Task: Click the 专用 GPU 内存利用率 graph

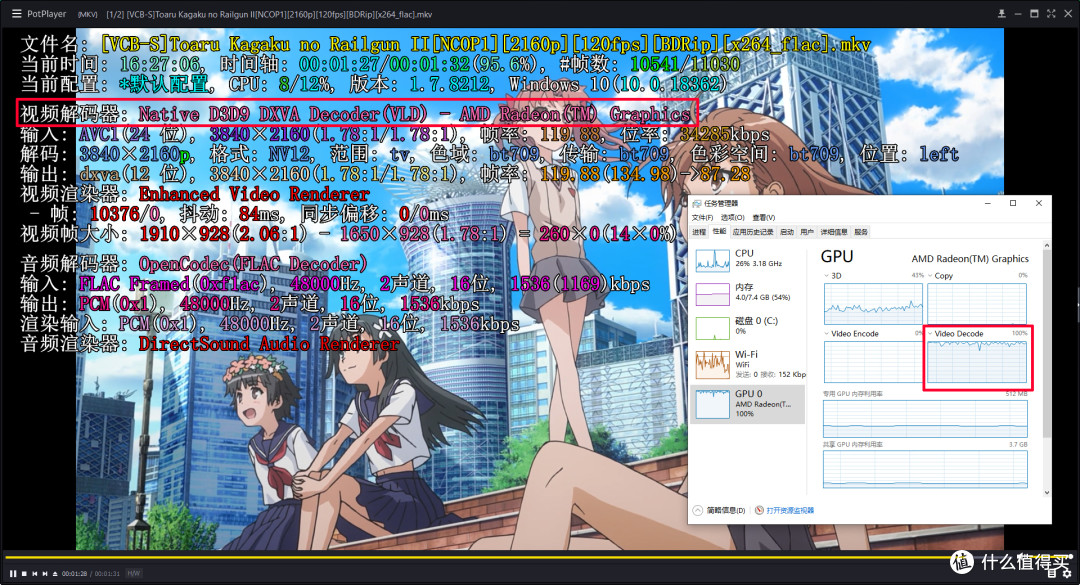Action: [925, 418]
